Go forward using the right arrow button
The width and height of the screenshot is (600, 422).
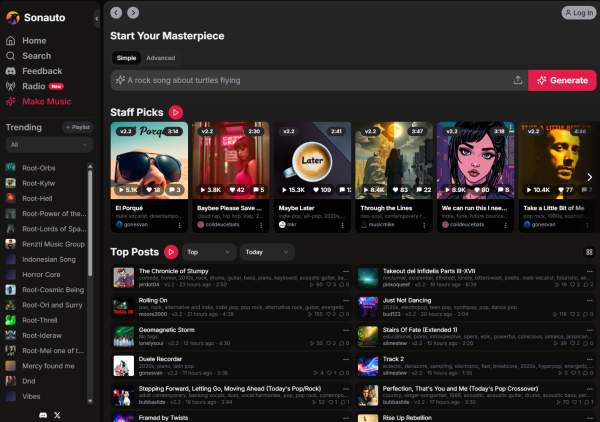point(133,12)
